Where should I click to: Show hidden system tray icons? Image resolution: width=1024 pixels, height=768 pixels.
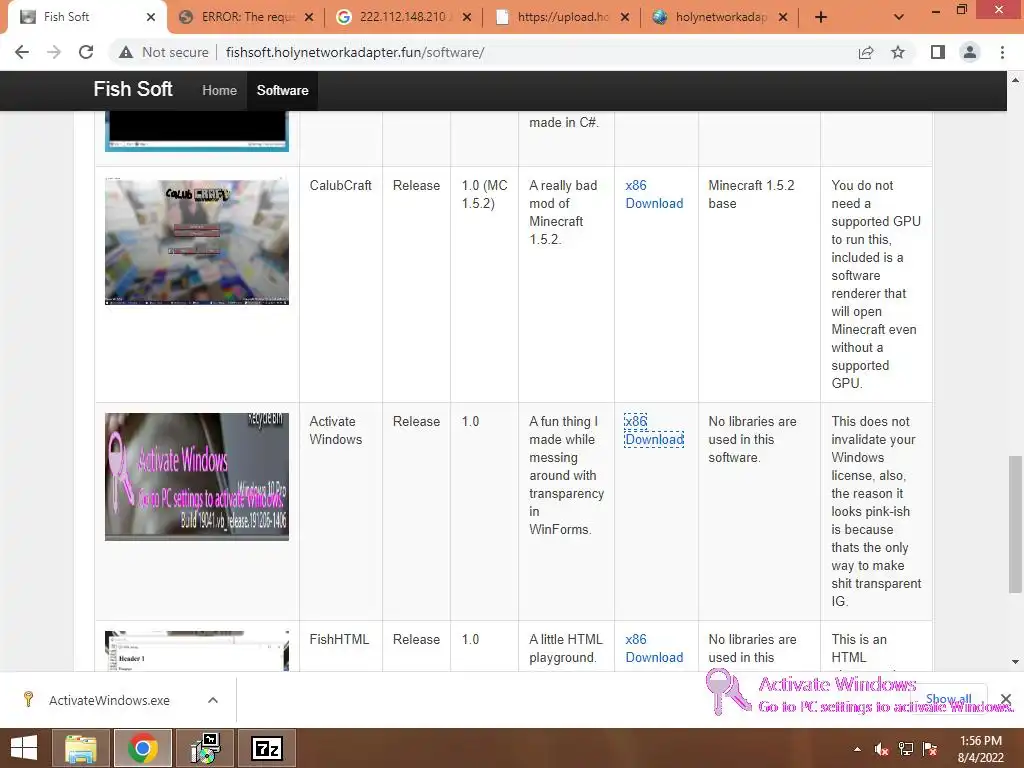857,749
